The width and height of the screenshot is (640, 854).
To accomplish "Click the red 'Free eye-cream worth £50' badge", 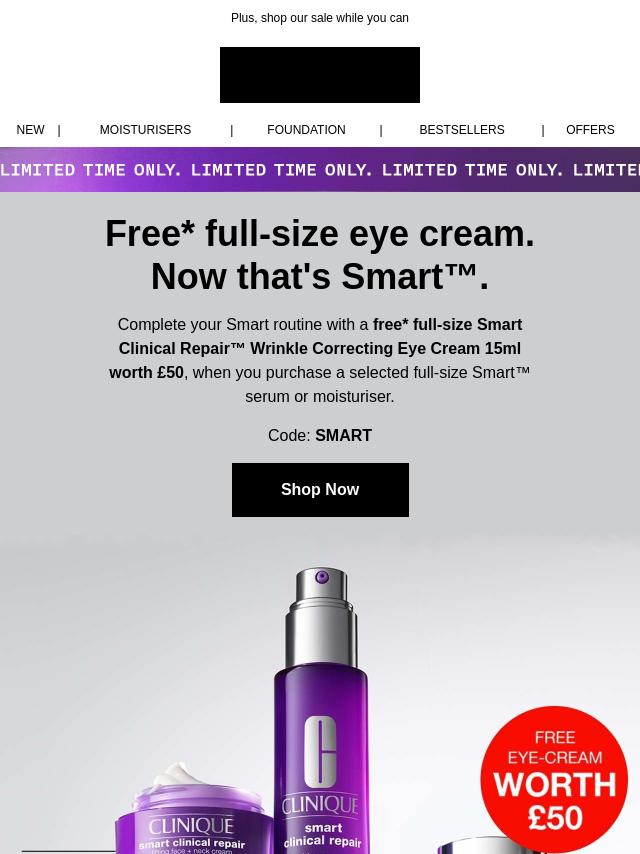I will 554,779.
